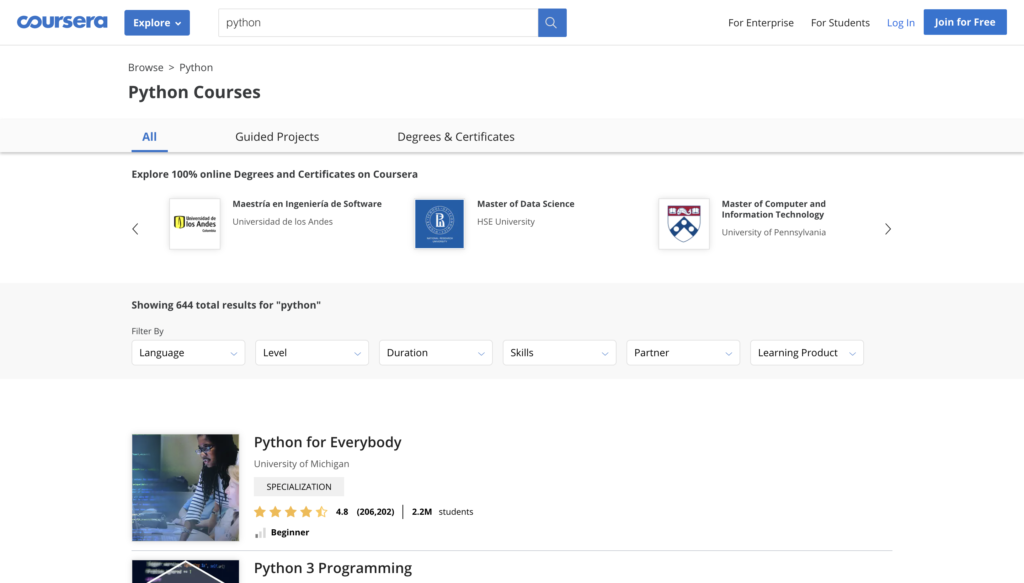The image size is (1024, 583).
Task: Open the Python for Everybody course title
Action: 328,442
